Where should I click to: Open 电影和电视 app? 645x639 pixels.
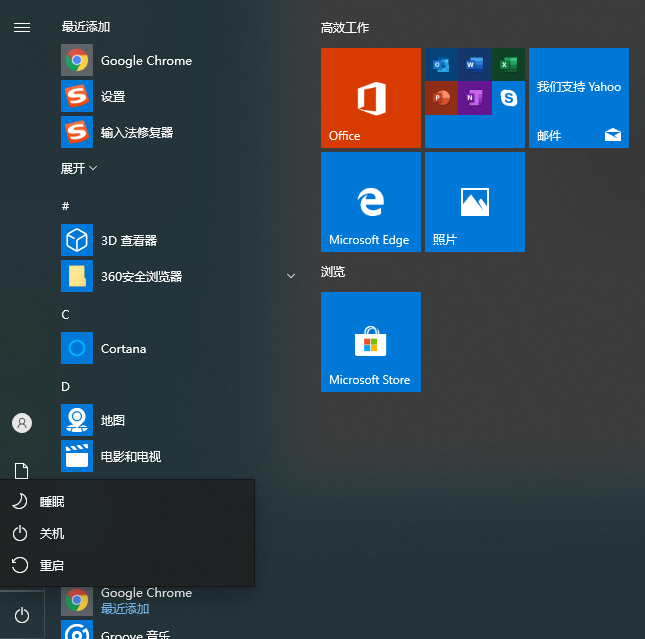(130, 457)
